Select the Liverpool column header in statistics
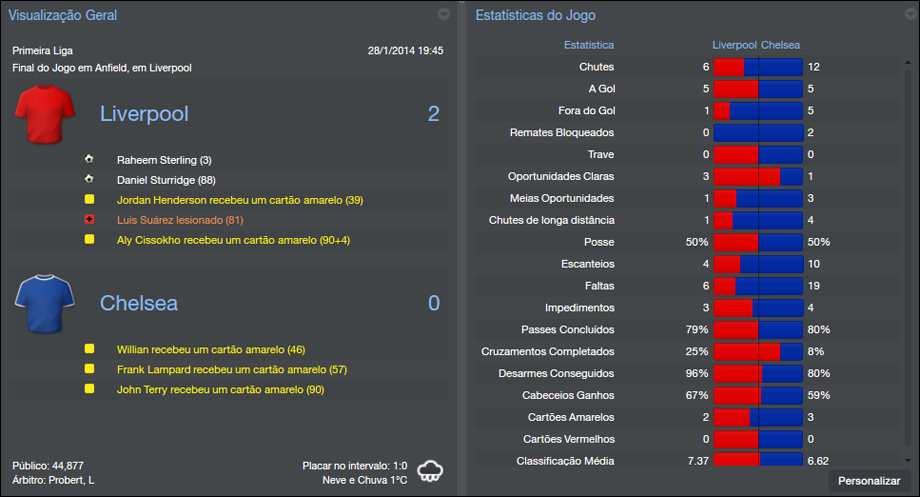Viewport: 920px width, 497px height. 734,45
